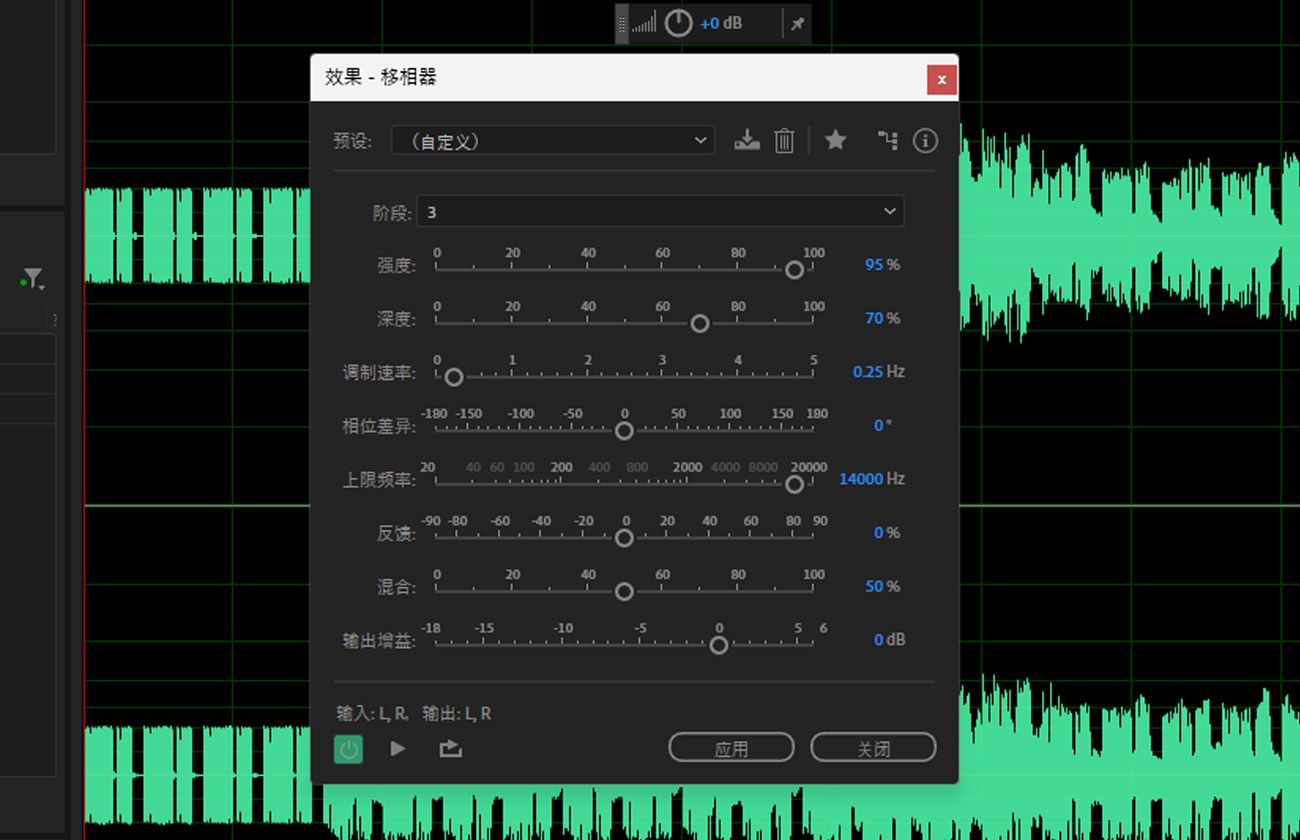Expand the 阶段 stages dropdown
This screenshot has width=1300, height=840.
click(661, 211)
